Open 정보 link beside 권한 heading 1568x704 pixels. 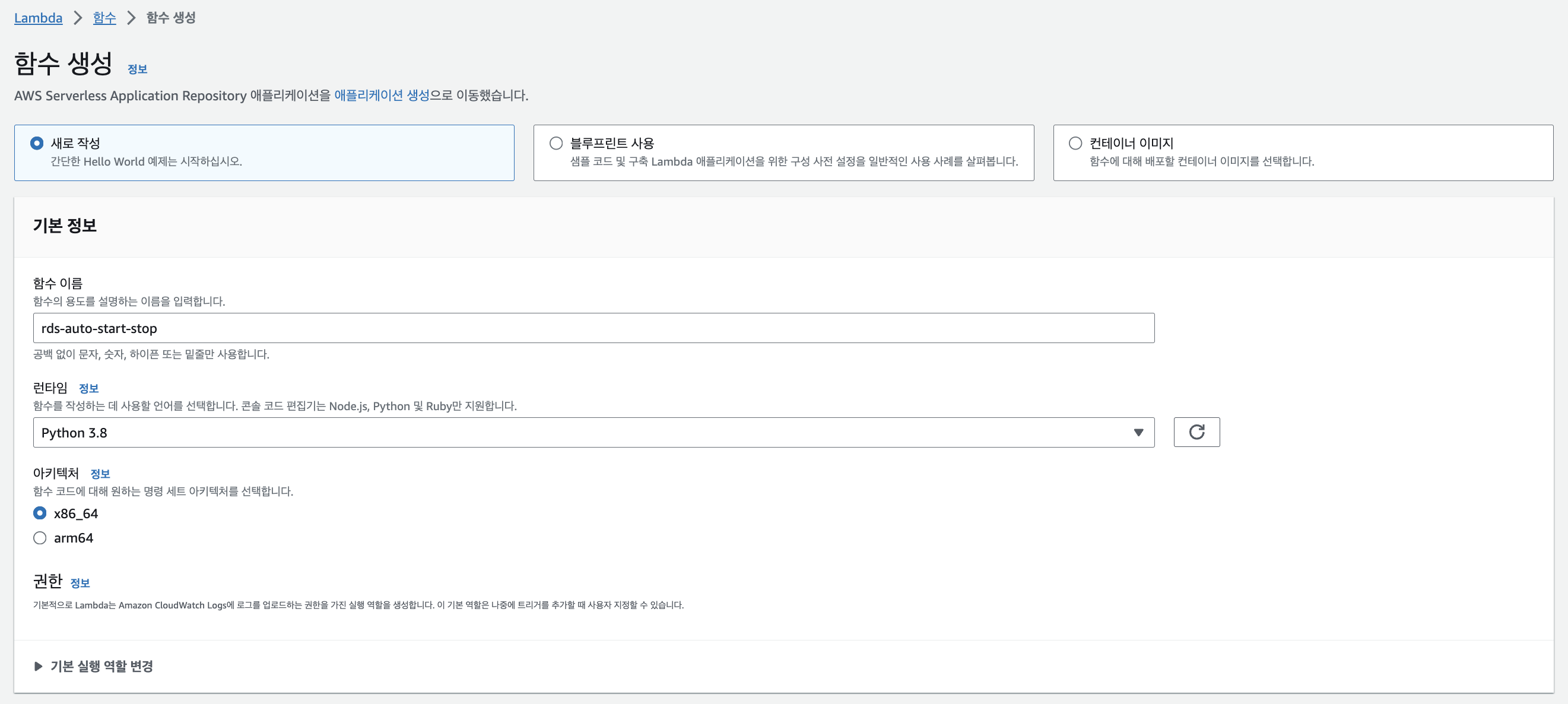click(80, 583)
